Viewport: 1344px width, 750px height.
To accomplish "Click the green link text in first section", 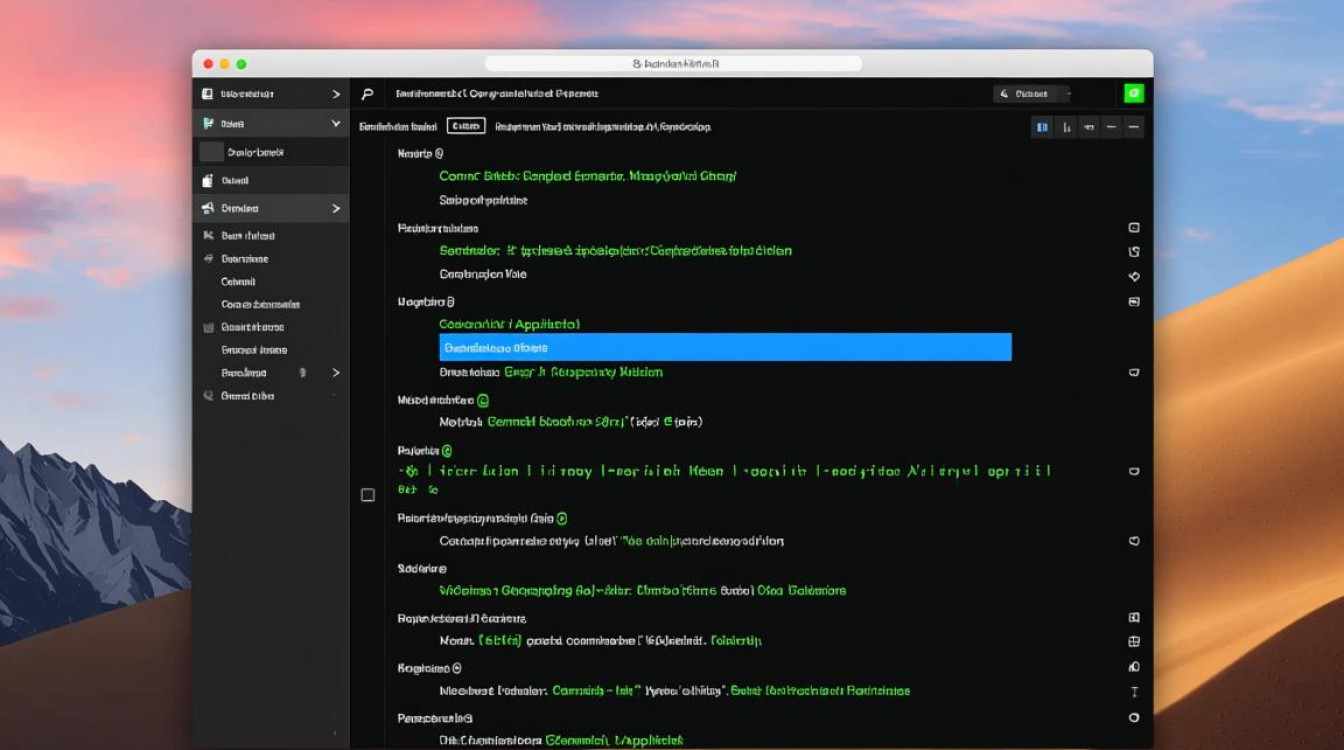I will click(587, 176).
